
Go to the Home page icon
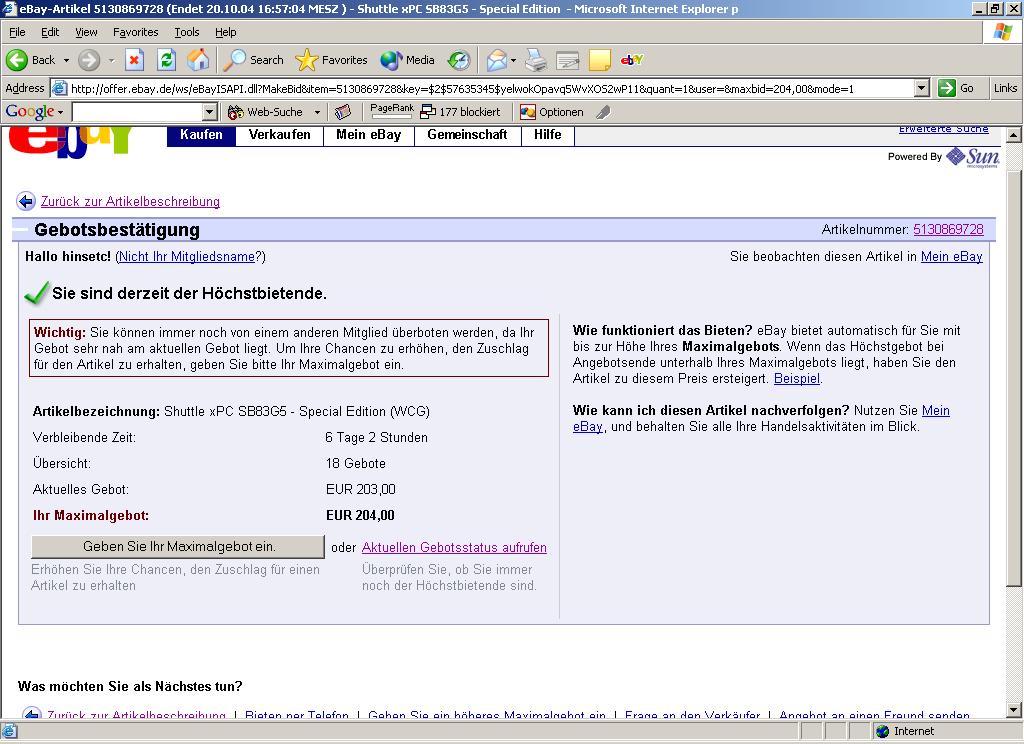pos(198,60)
